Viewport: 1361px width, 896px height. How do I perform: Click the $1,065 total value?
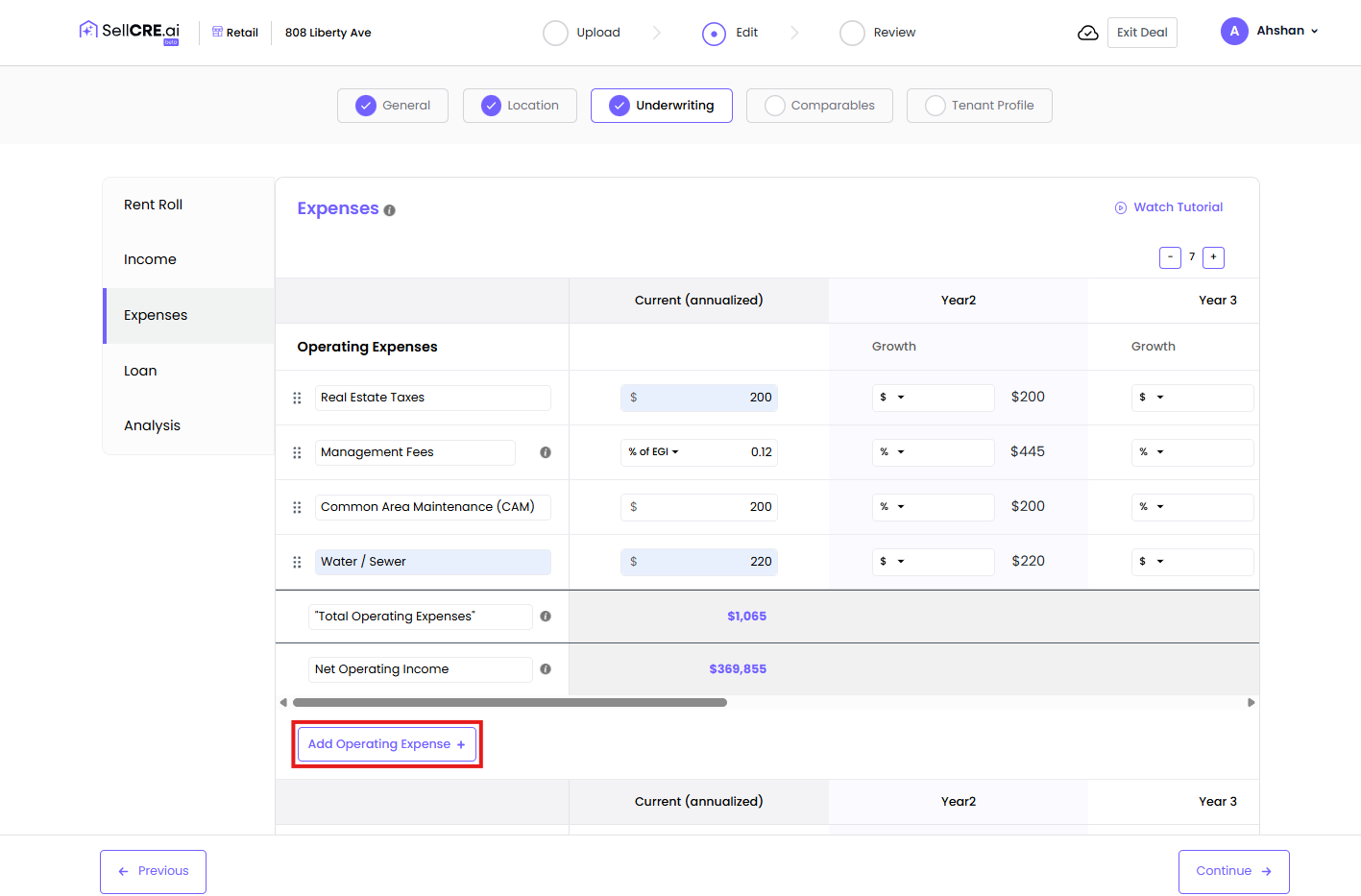click(746, 617)
